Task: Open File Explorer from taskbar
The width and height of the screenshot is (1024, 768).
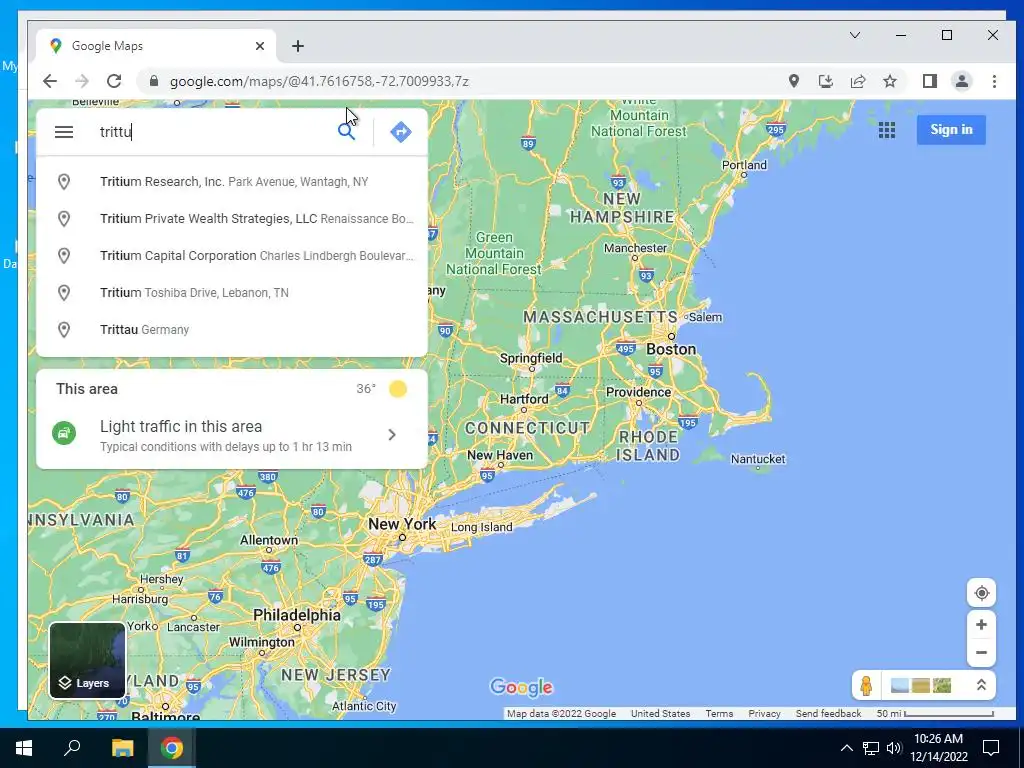Action: pyautogui.click(x=122, y=748)
